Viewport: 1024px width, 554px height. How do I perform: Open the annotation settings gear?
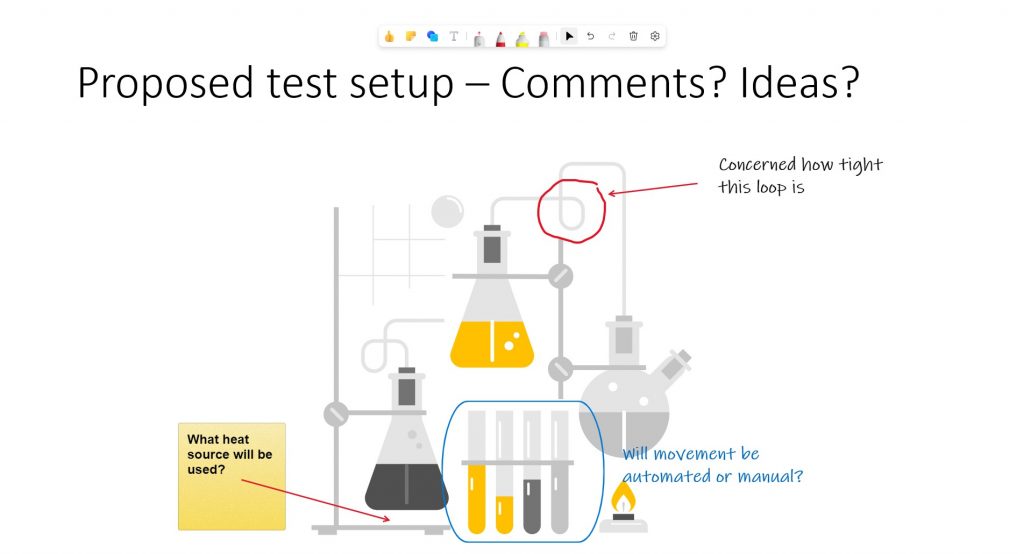click(x=655, y=37)
